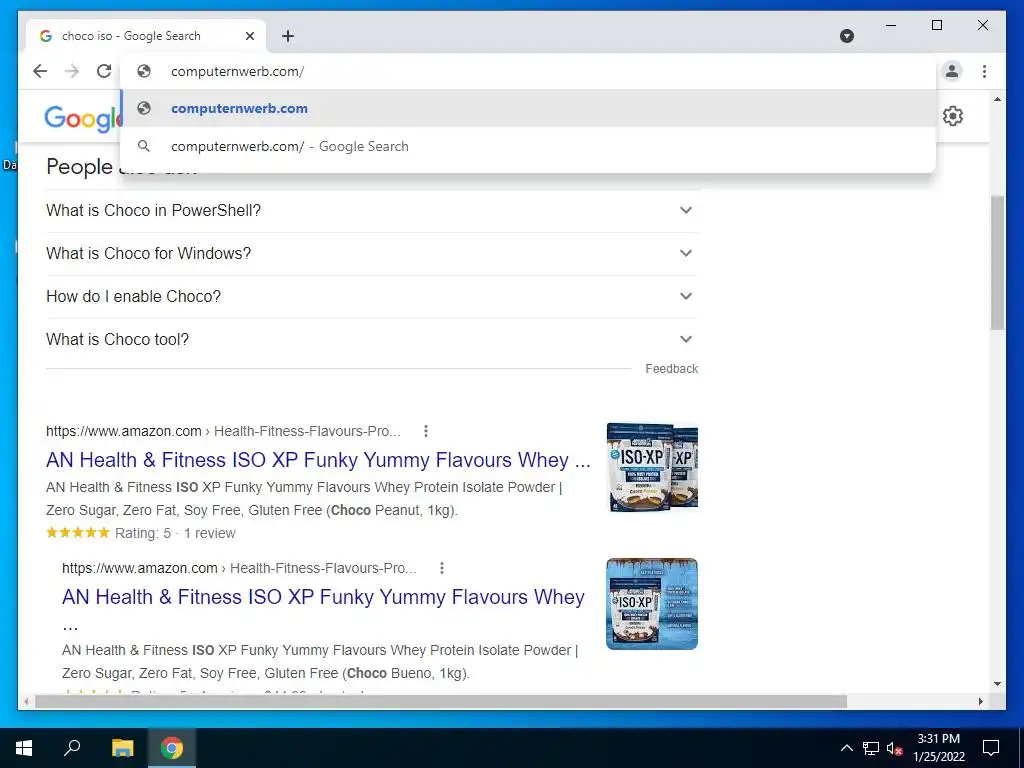Click the horizontal scrollbar thumb

coord(441,701)
